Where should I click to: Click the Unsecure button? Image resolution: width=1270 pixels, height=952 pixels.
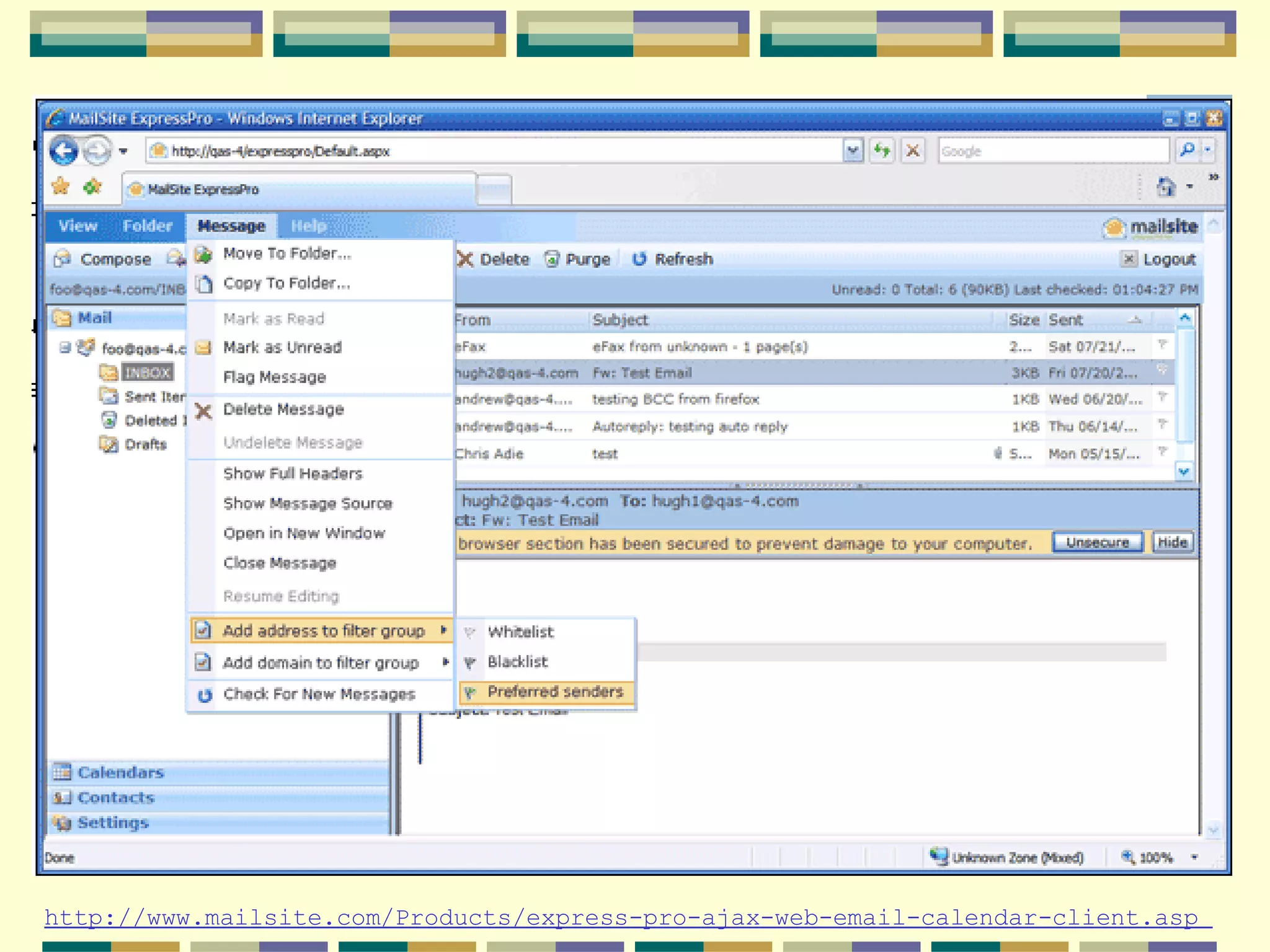pyautogui.click(x=1097, y=542)
